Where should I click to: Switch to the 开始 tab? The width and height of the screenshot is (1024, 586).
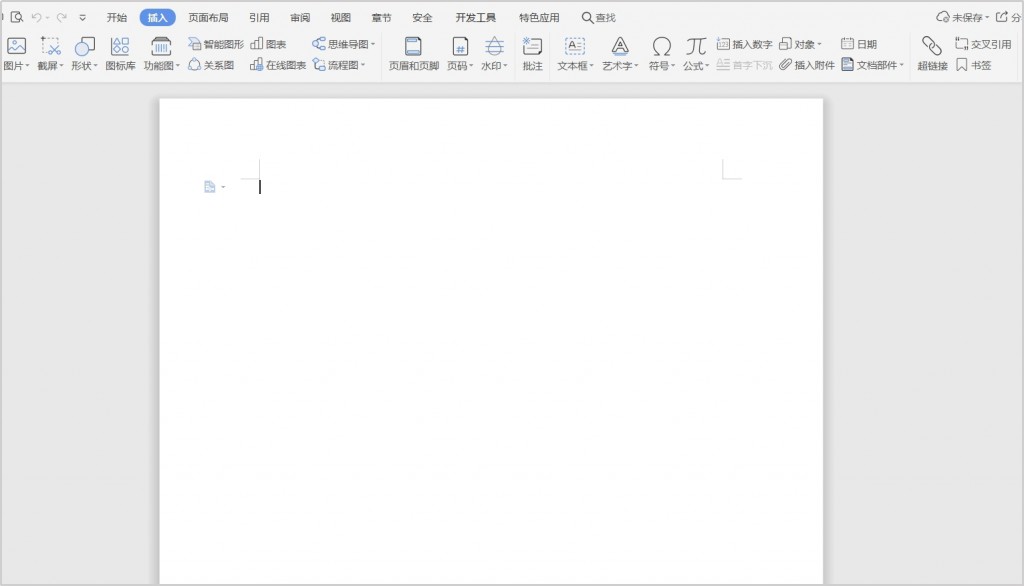pyautogui.click(x=117, y=18)
